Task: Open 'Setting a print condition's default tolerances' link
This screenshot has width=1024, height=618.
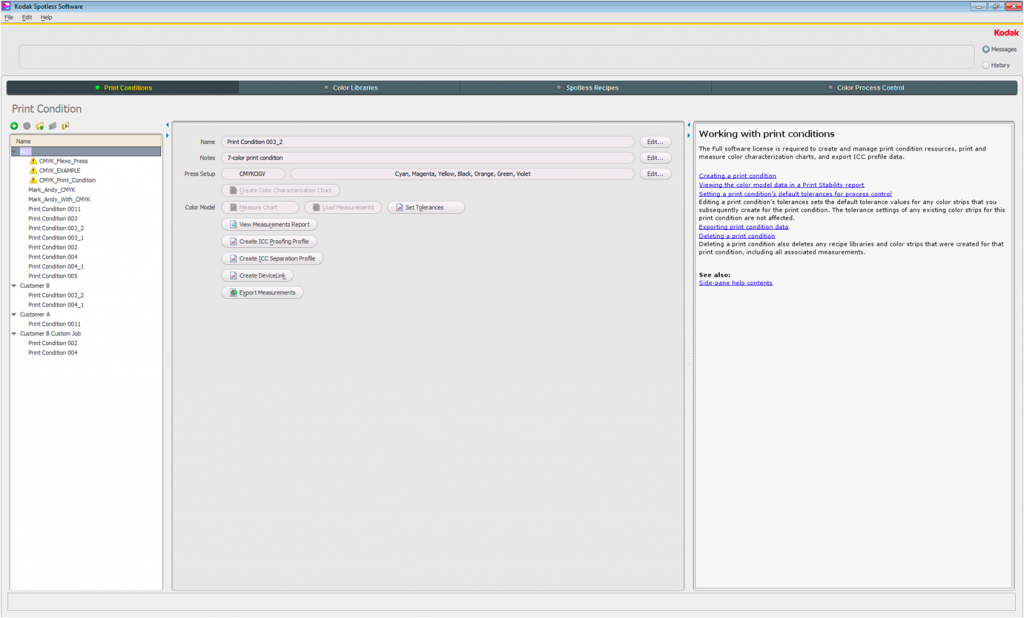Action: point(795,194)
